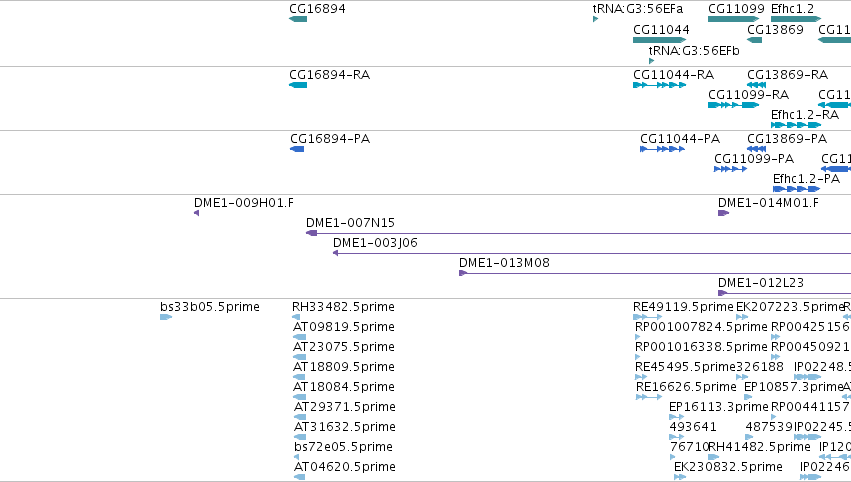851x482 pixels.
Task: Click the DME1-013M08 start arrow
Action: (x=462, y=273)
